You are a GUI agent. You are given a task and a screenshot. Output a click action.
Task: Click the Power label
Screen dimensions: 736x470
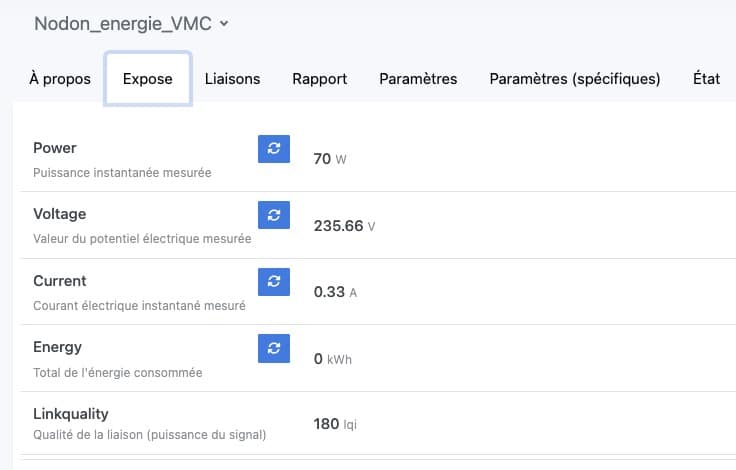point(54,148)
